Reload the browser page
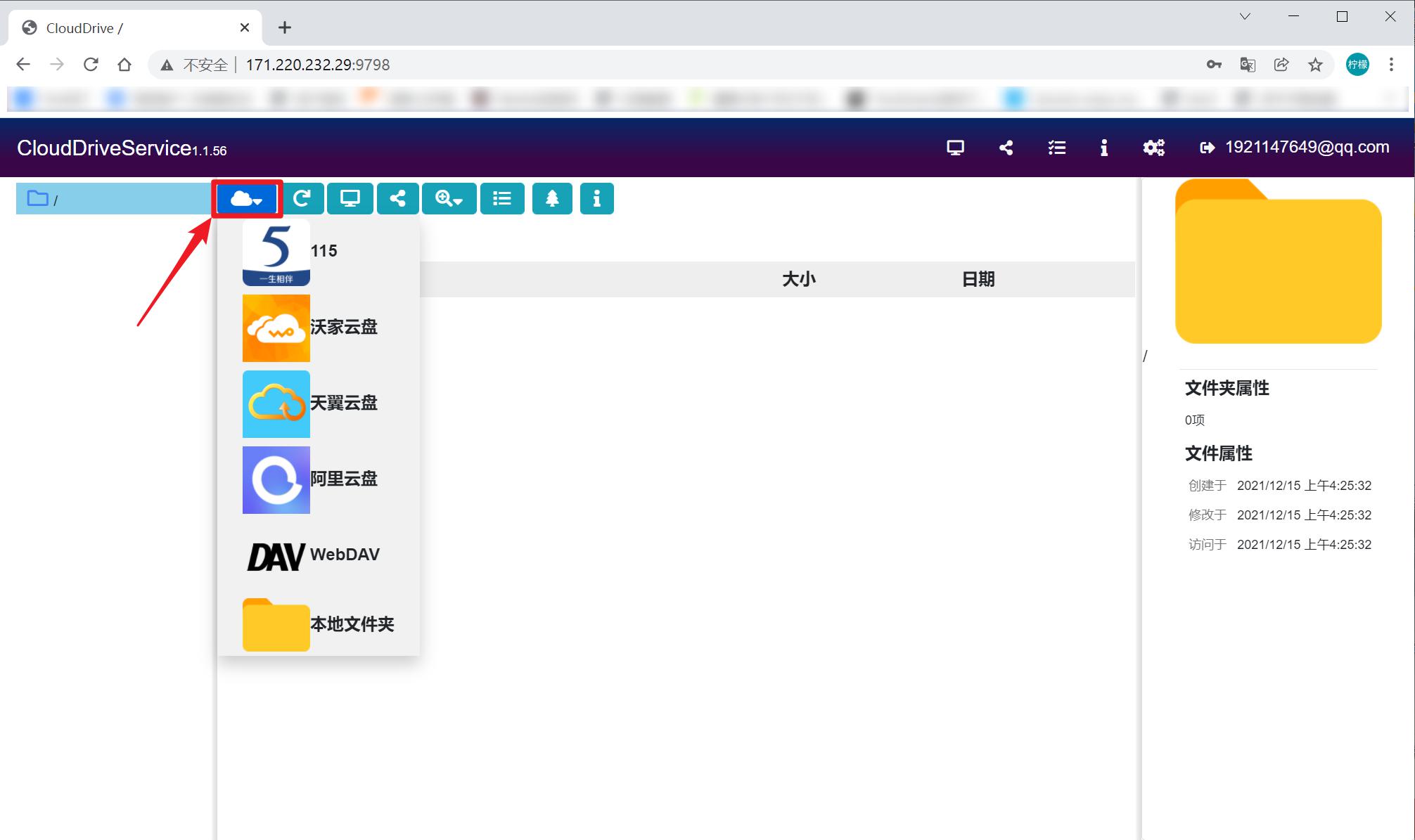The width and height of the screenshot is (1415, 840). [x=91, y=65]
